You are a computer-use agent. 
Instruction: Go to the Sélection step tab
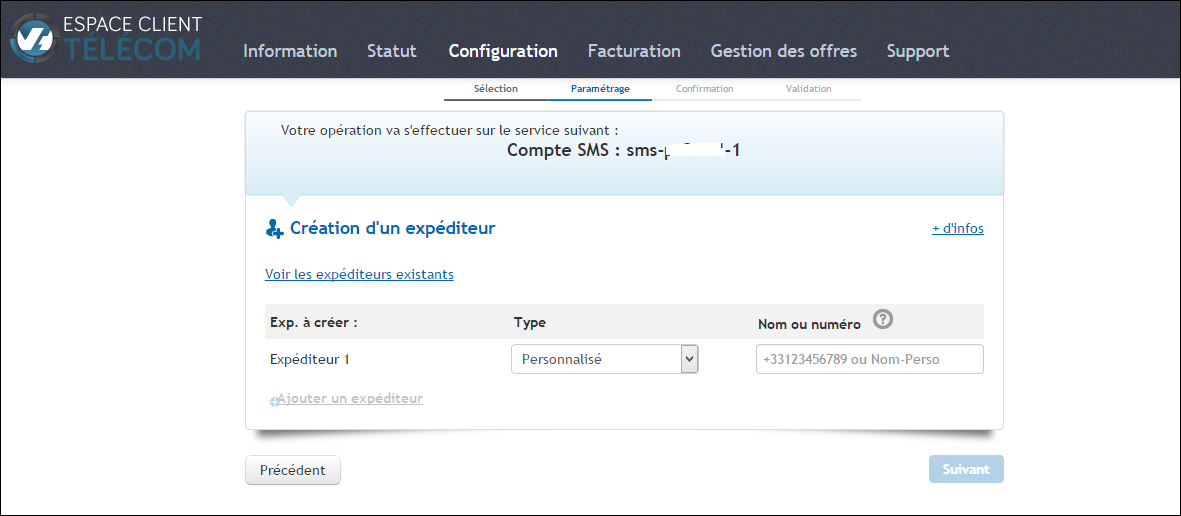(x=496, y=89)
